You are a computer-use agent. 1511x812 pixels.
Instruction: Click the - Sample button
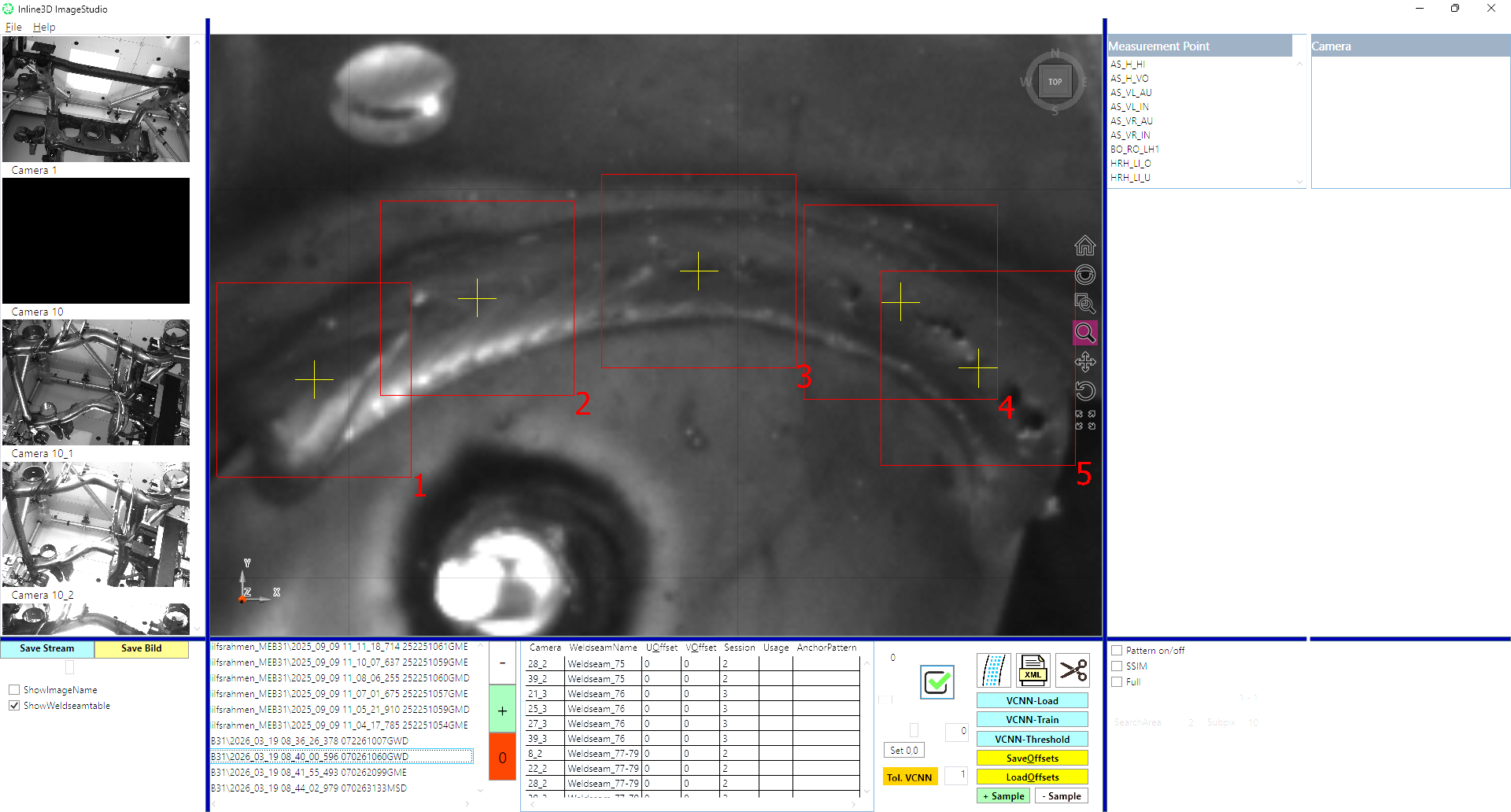(1061, 796)
